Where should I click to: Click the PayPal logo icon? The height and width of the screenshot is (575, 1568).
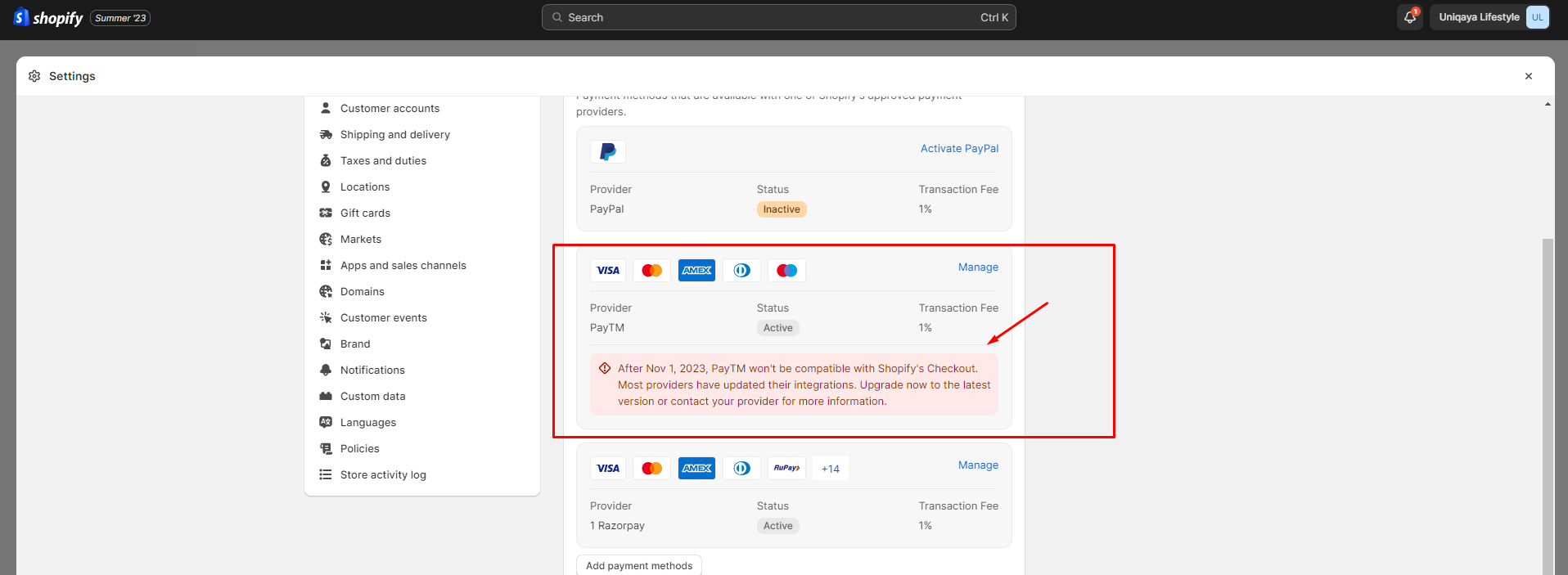pos(608,151)
